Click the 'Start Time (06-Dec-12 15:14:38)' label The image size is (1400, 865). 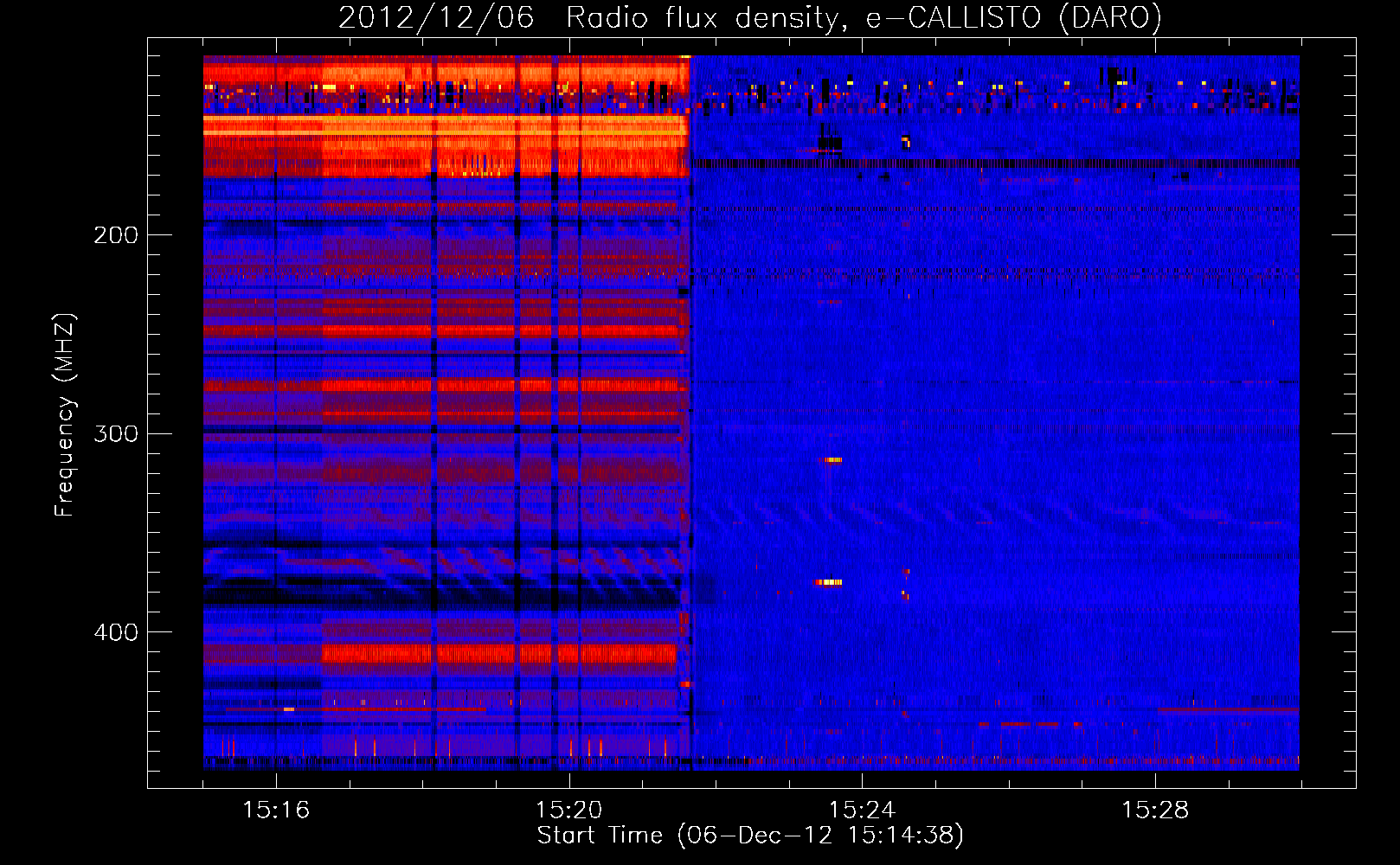tap(750, 836)
